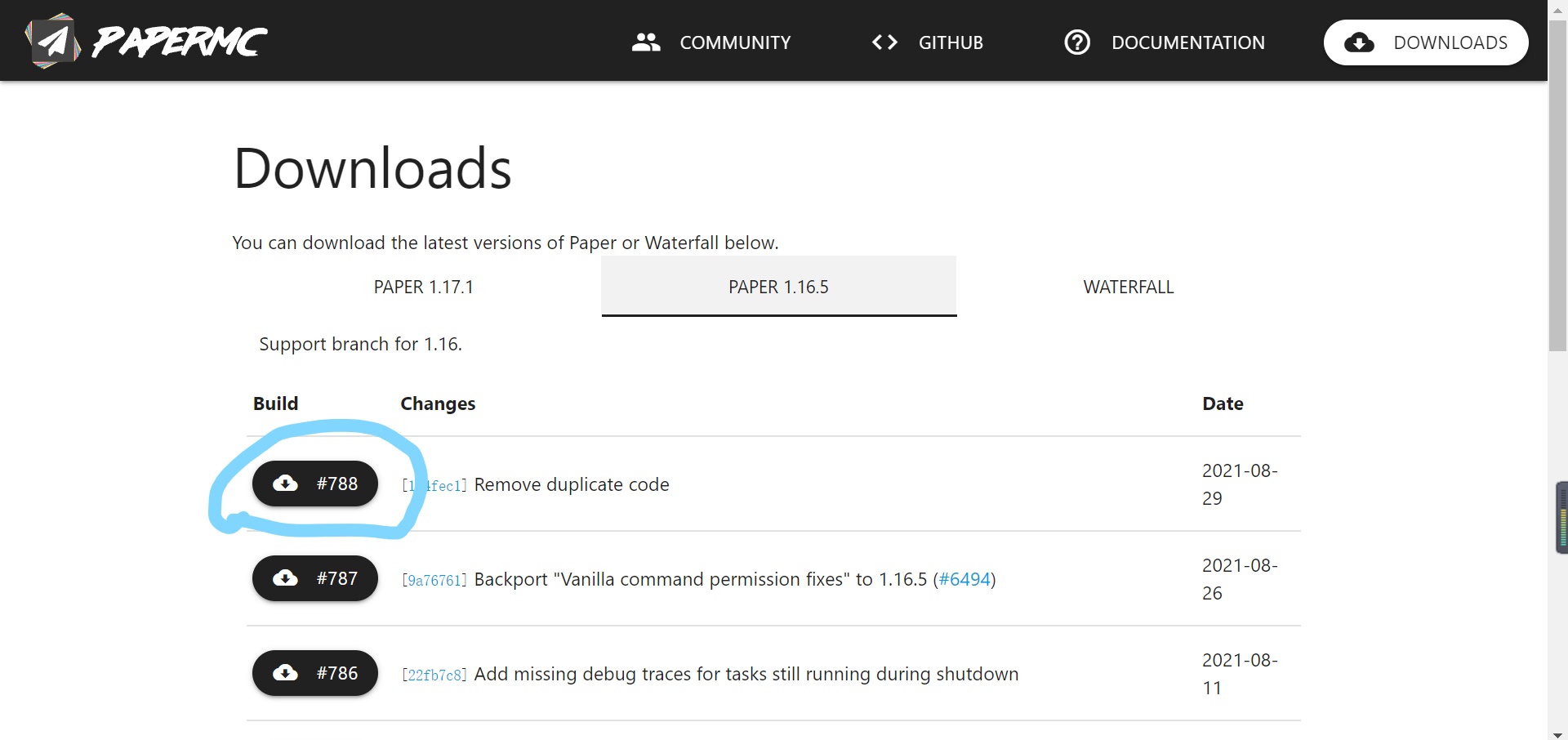Screen dimensions: 1568x740
Task: Open commit link 9a76761
Action: pyautogui.click(x=434, y=581)
